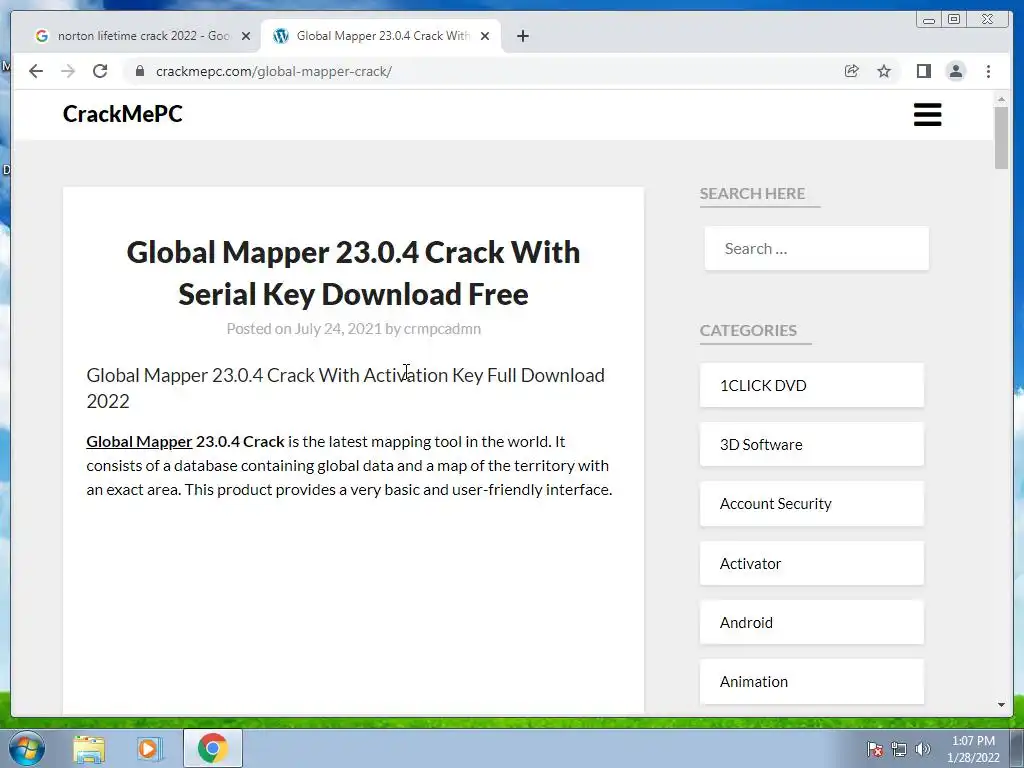
Task: Share this page via the share icon
Action: 852,71
